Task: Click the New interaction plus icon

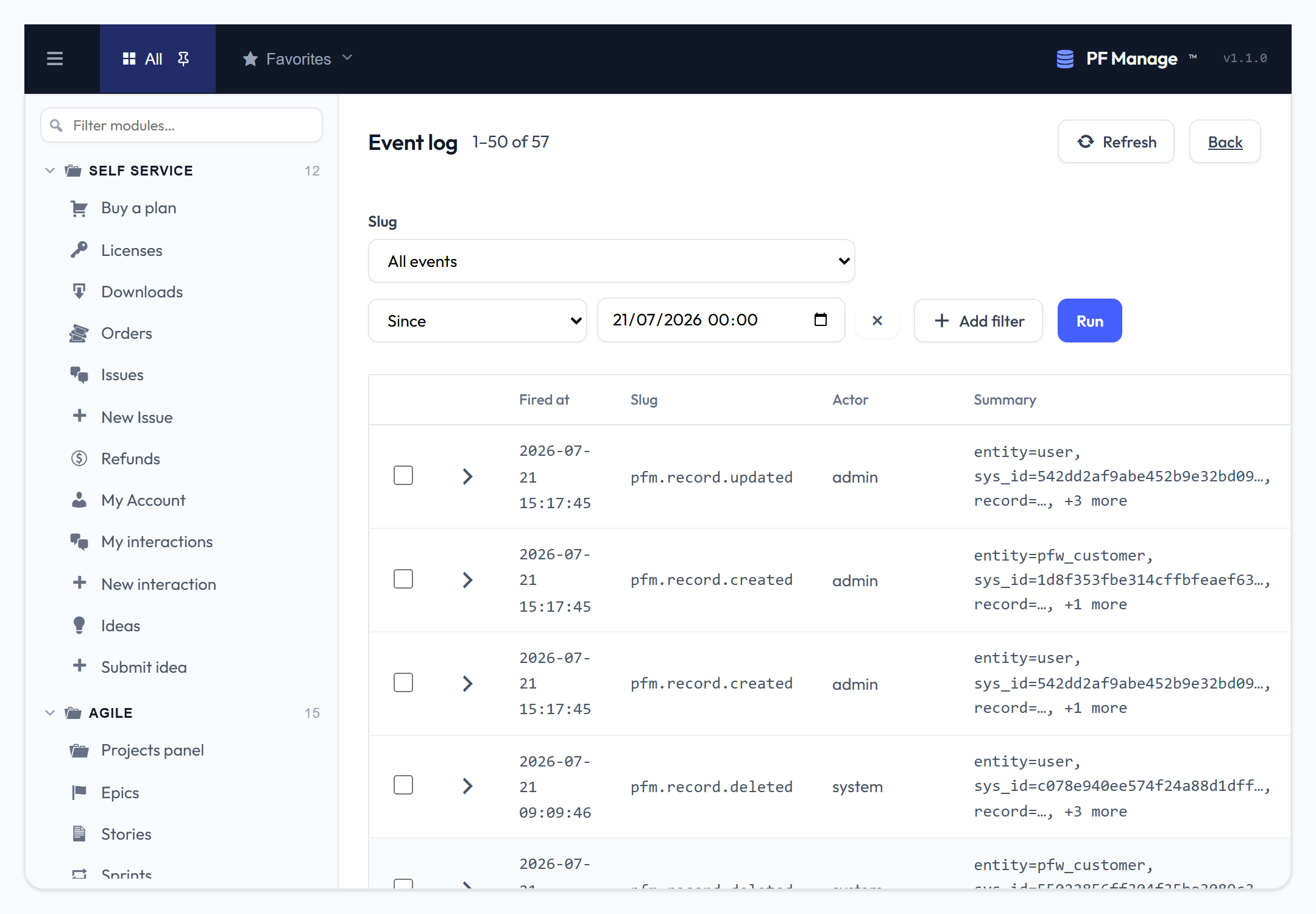Action: 79,583
